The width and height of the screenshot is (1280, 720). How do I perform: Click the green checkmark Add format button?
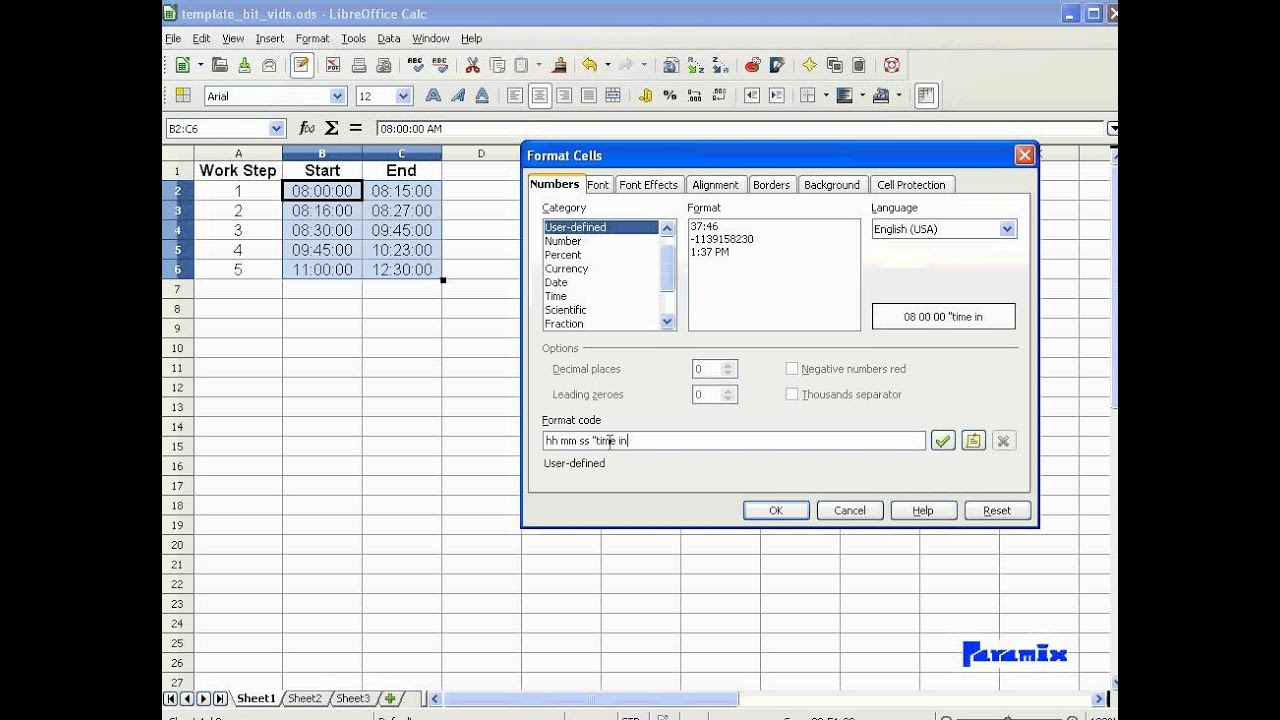(943, 441)
